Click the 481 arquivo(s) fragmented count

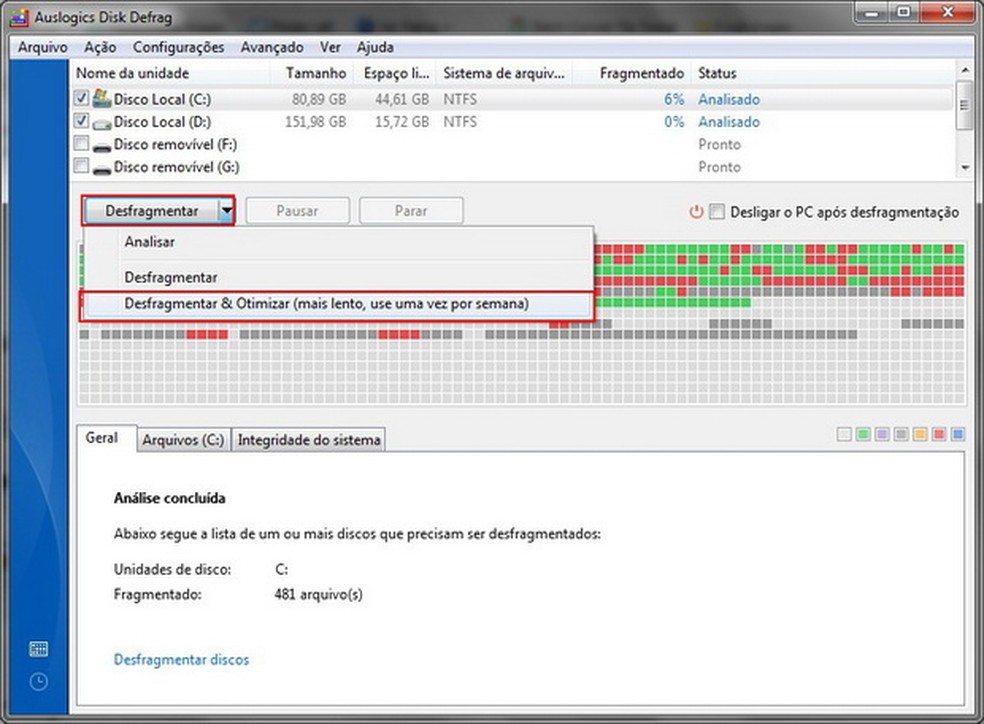pyautogui.click(x=318, y=594)
